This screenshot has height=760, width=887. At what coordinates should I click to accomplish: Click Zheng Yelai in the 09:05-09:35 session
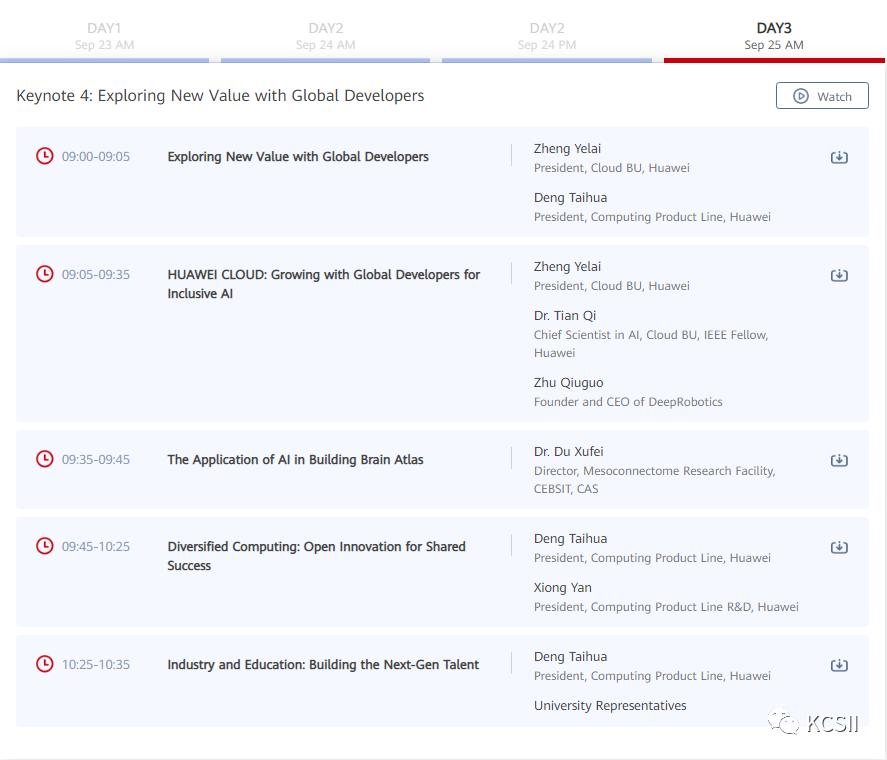[x=567, y=267]
